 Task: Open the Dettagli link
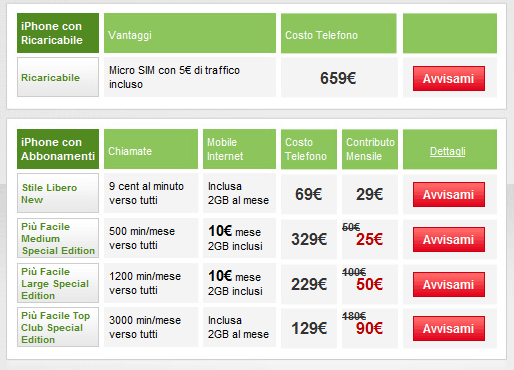pos(447,151)
